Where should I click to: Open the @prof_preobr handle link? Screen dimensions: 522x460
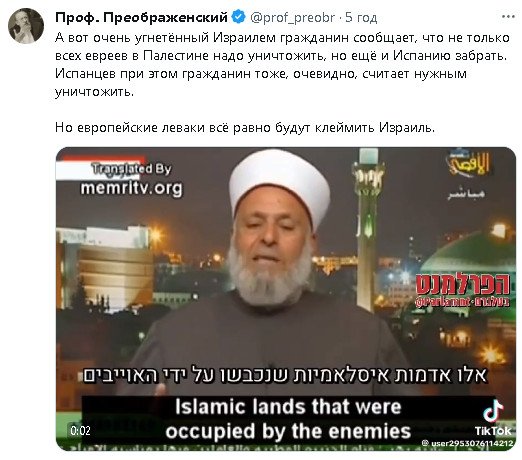click(x=292, y=17)
